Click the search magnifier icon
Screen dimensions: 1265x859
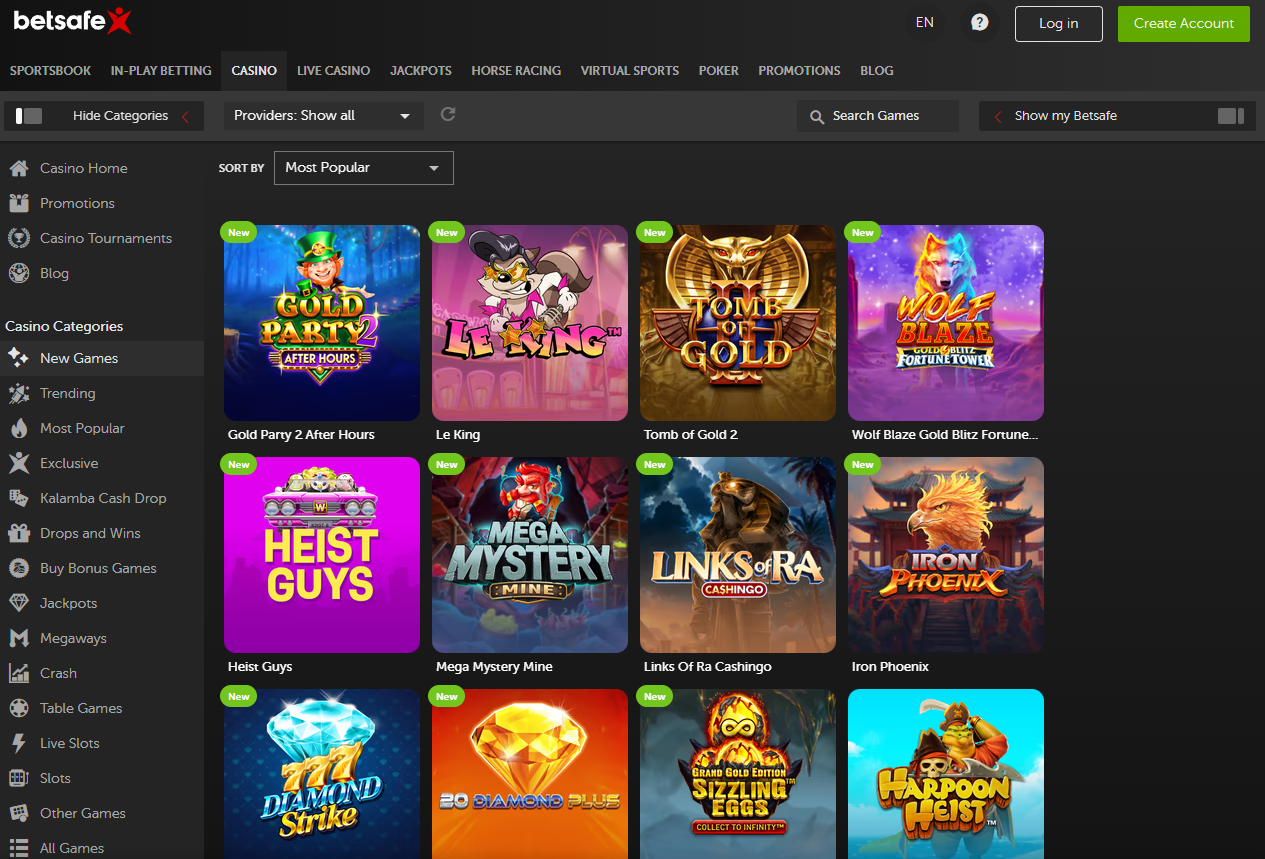817,116
